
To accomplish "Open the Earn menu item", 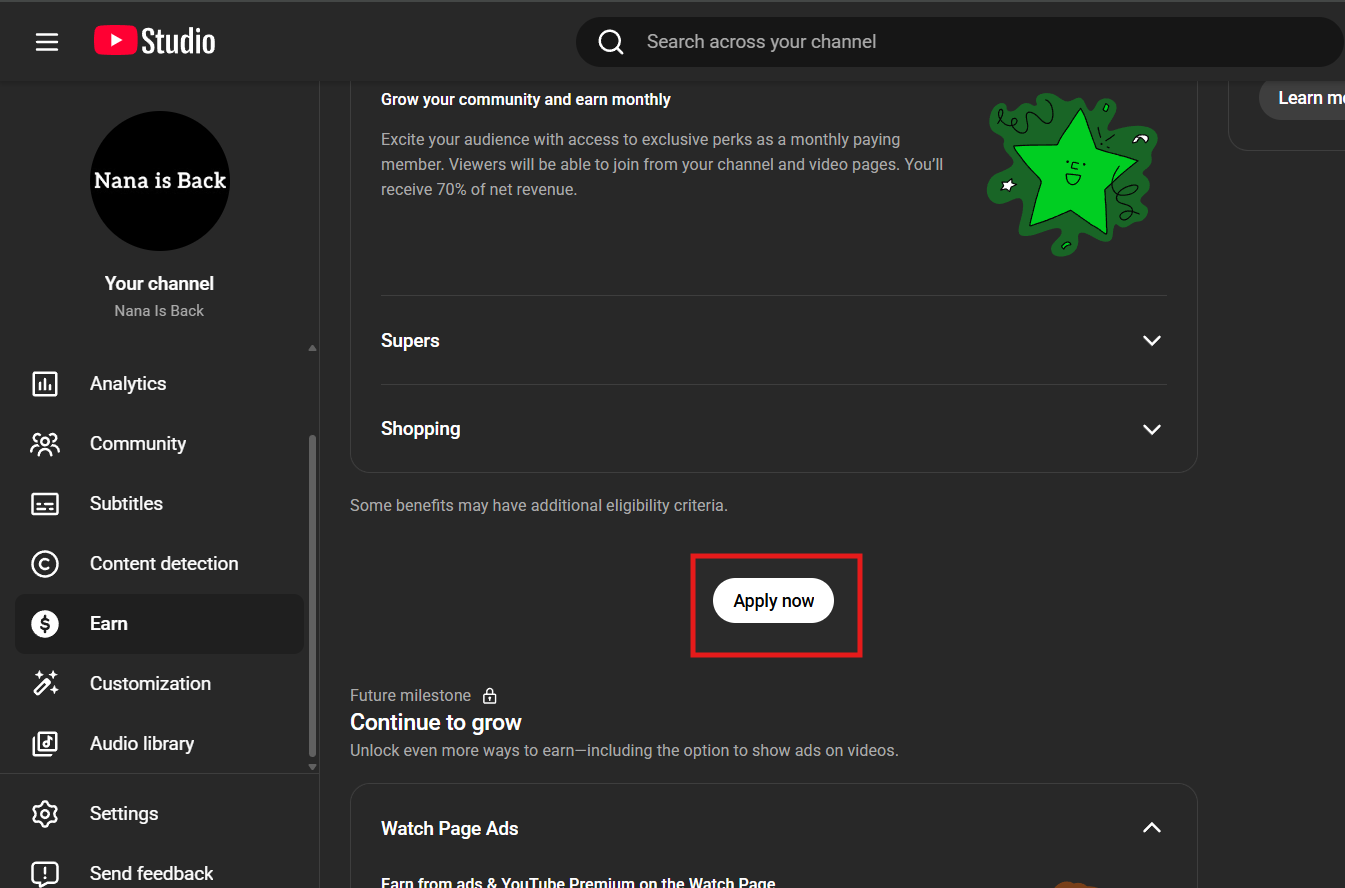I will (x=109, y=624).
